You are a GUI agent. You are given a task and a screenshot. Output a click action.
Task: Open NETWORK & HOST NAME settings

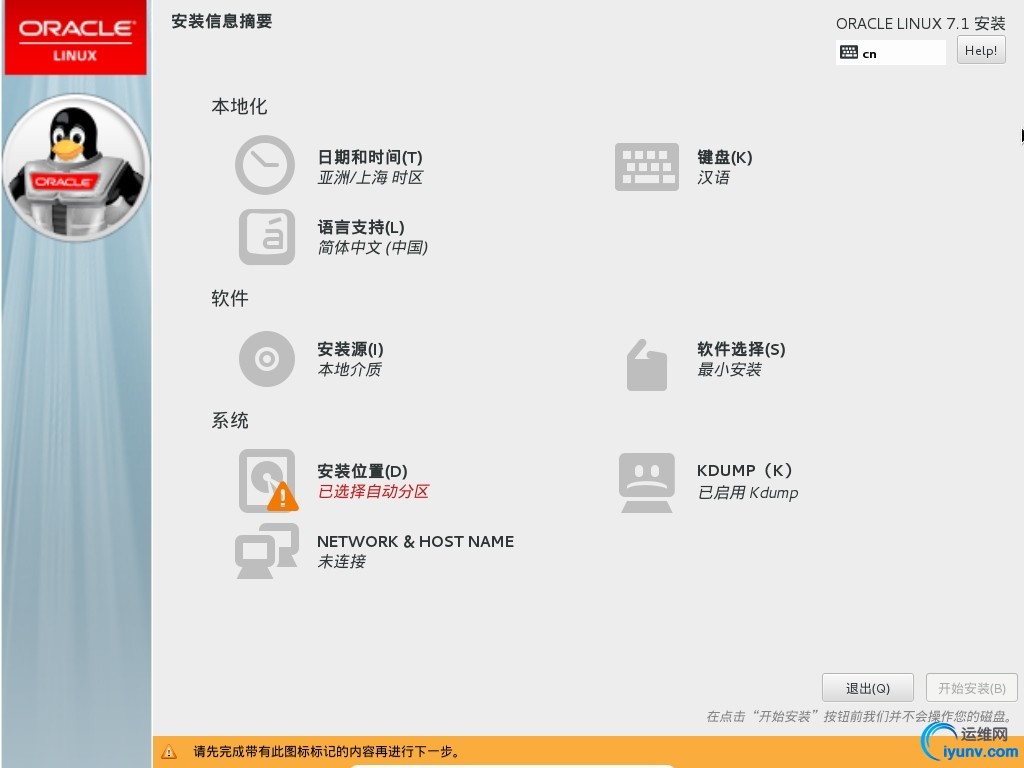[415, 541]
